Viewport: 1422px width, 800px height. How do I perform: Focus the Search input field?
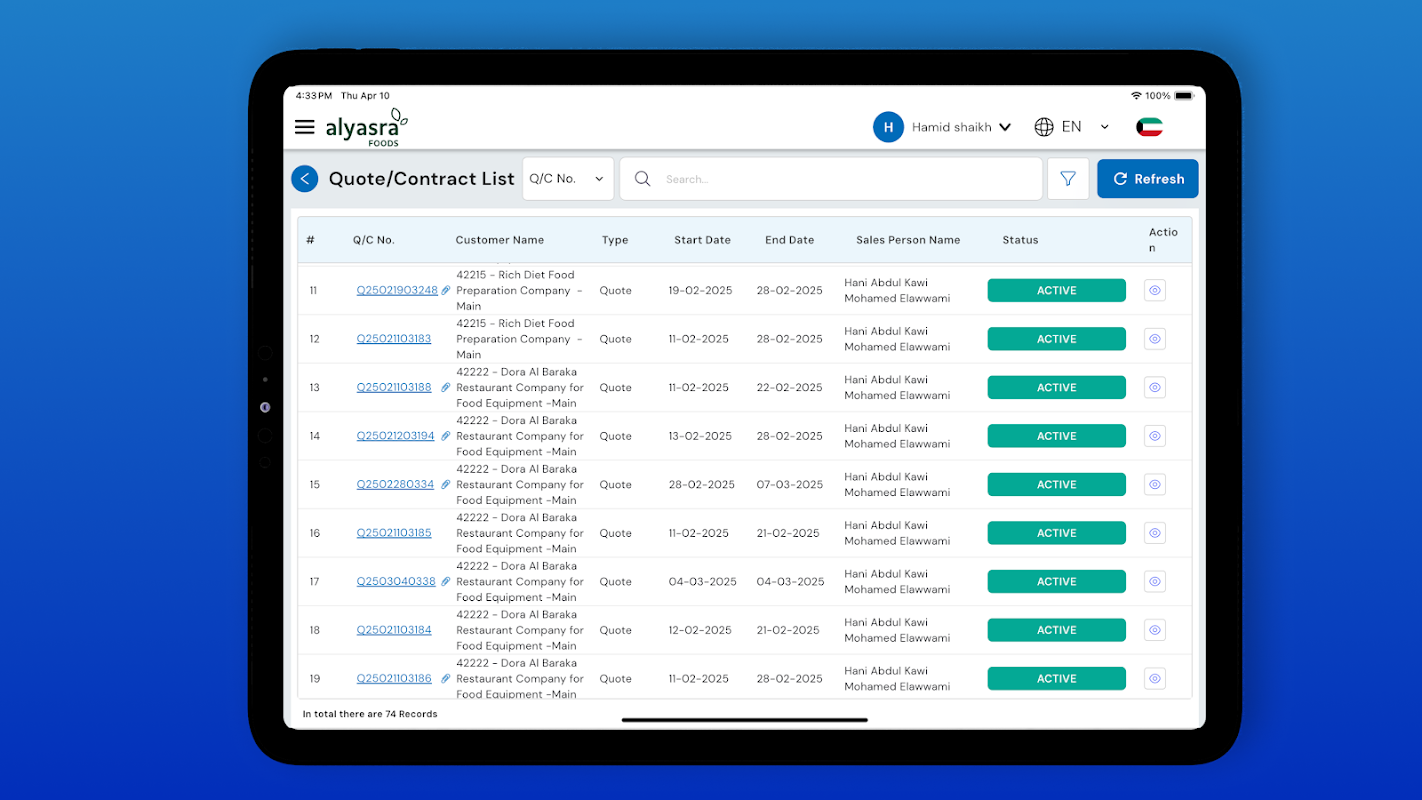click(x=831, y=179)
